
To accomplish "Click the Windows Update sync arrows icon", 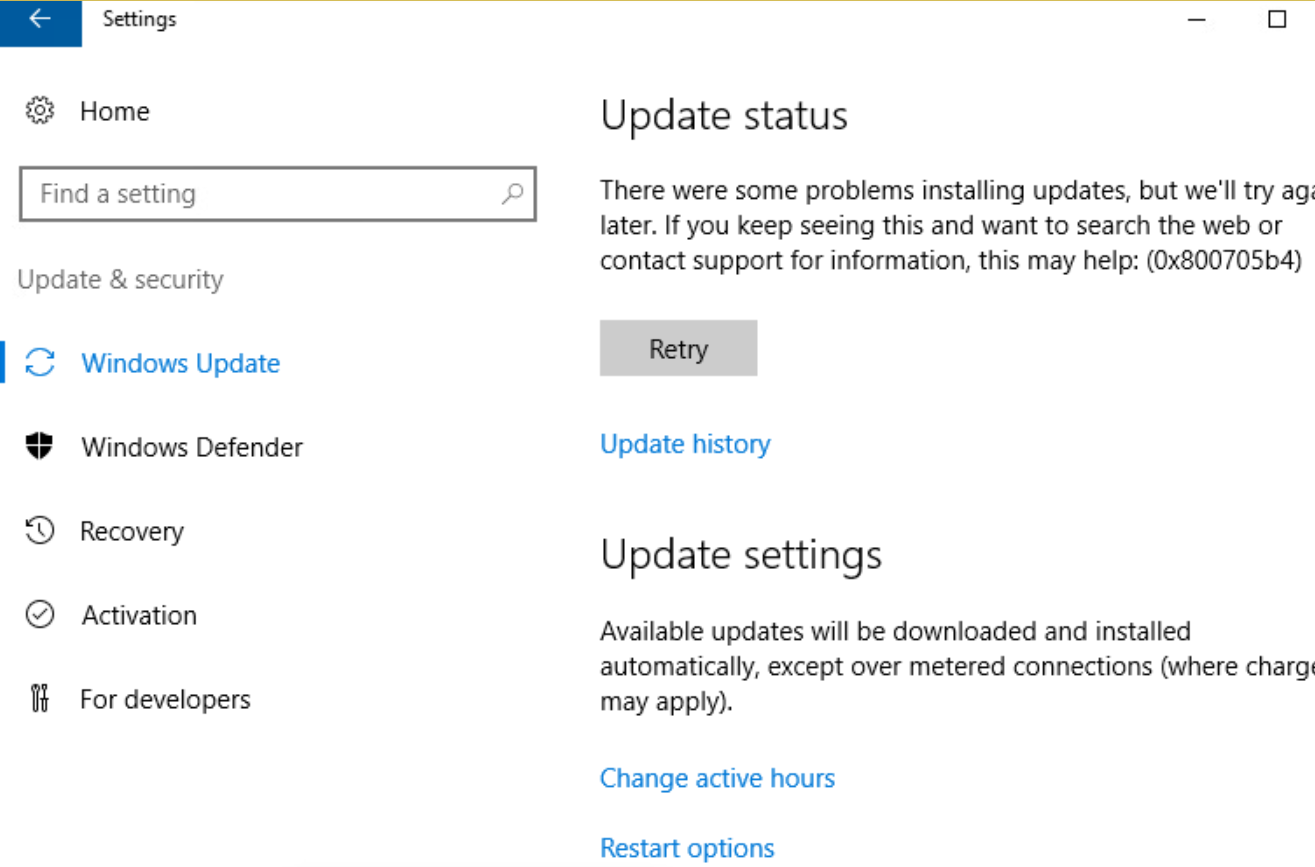I will click(40, 363).
